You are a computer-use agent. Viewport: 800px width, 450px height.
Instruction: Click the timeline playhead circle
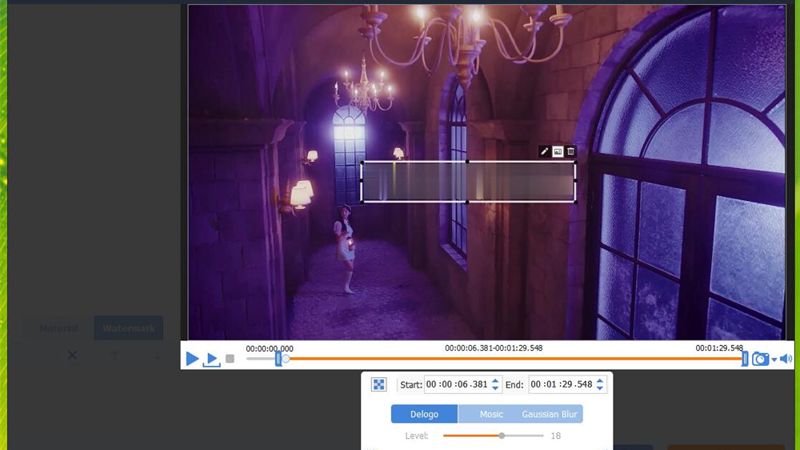point(286,359)
